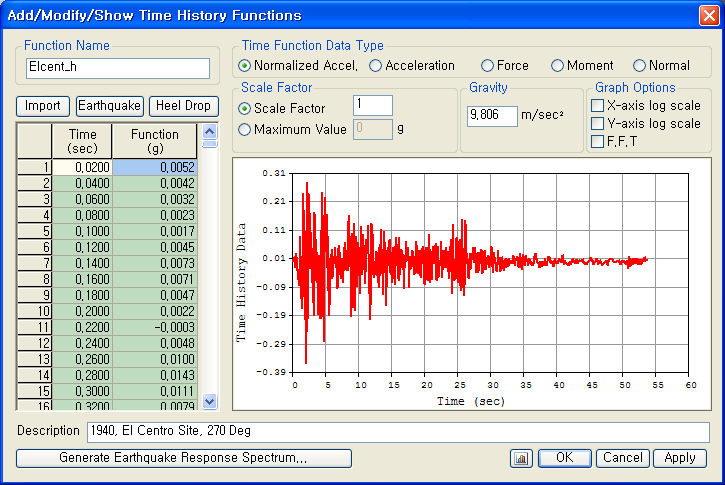
Task: Select the function cell 0.0023
Action: [x=155, y=215]
